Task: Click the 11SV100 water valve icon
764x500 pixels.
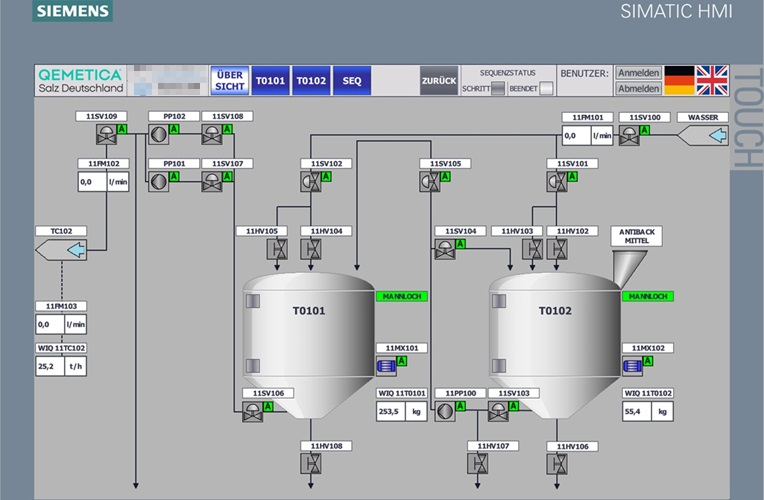Action: coord(629,134)
